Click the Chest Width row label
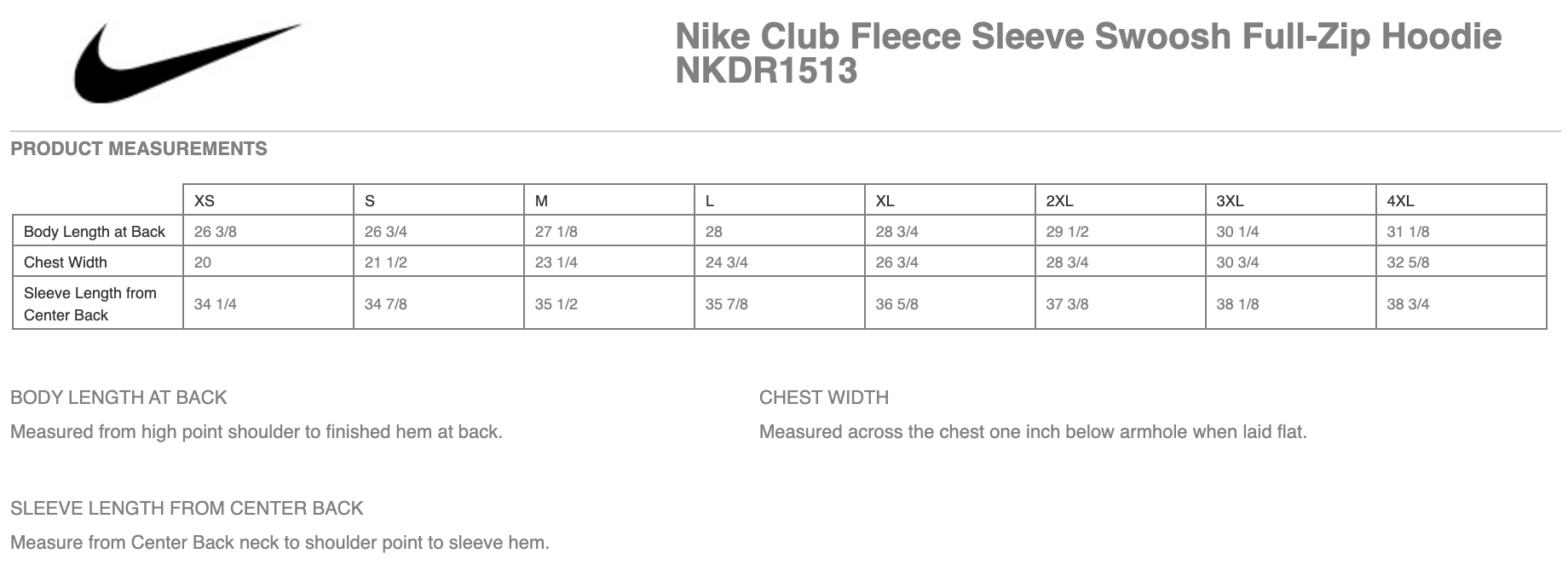 point(66,262)
